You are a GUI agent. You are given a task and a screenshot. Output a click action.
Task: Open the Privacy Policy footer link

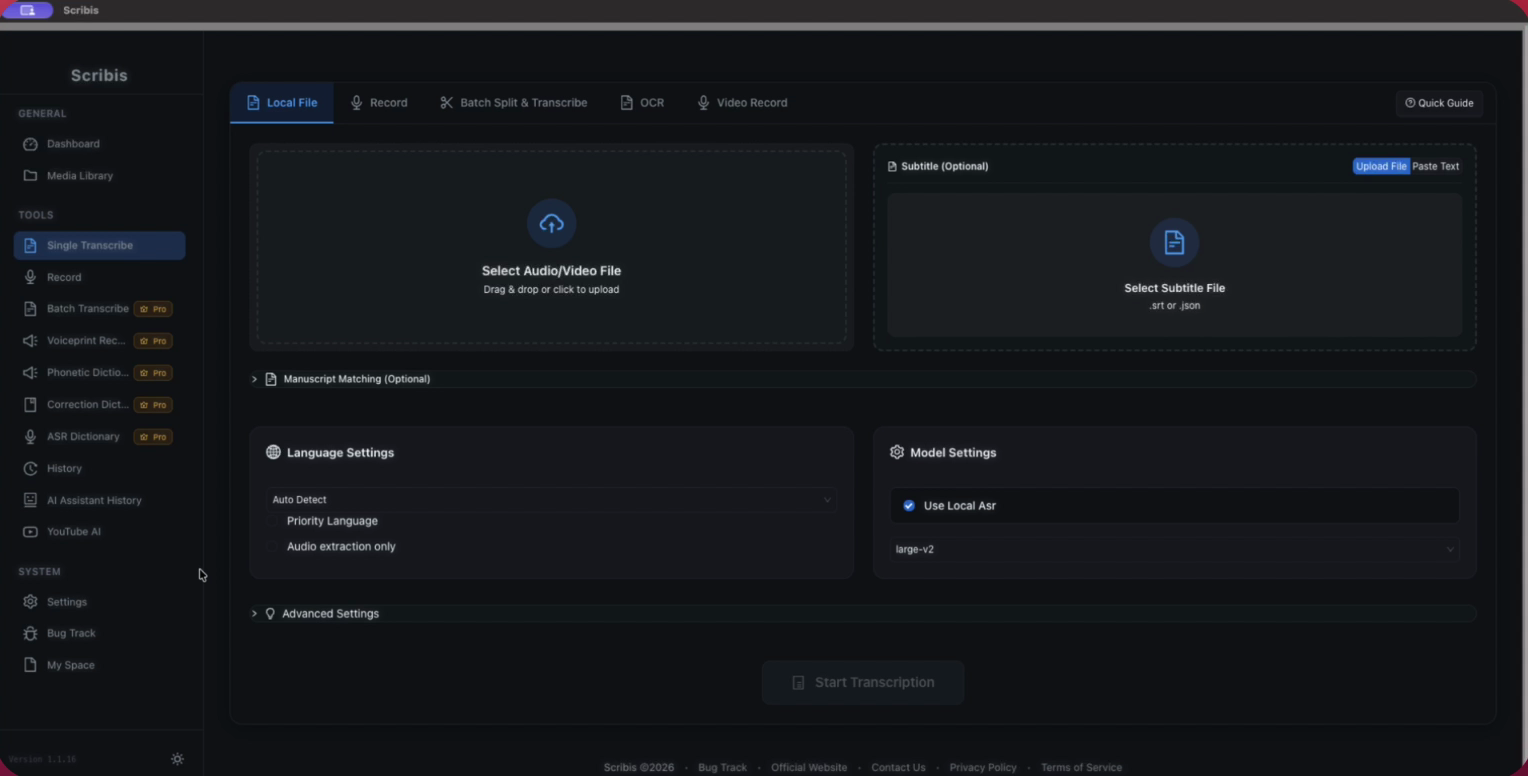pyautogui.click(x=983, y=768)
